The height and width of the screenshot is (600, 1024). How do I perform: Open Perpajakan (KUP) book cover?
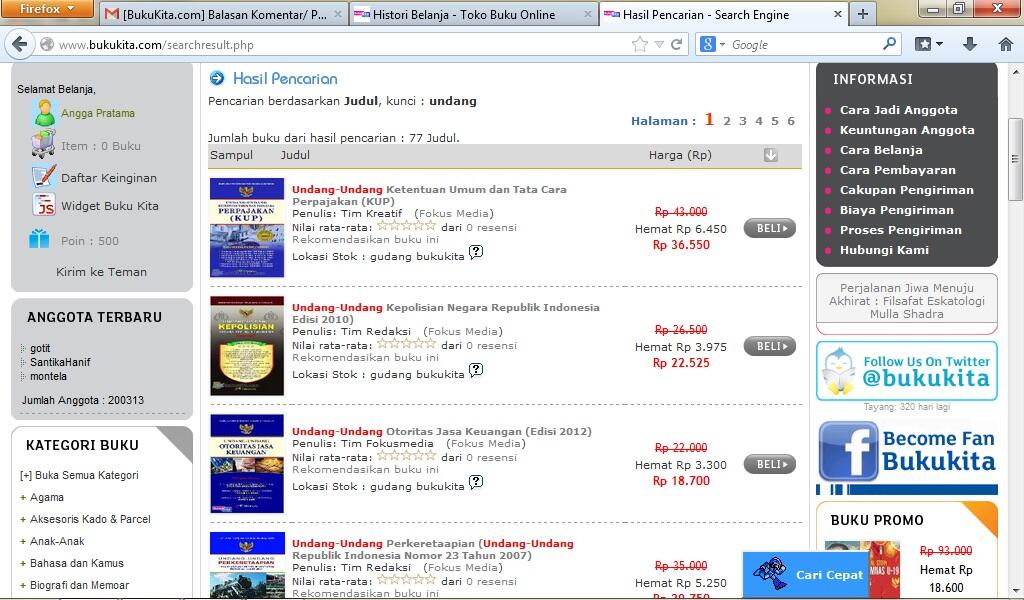247,227
